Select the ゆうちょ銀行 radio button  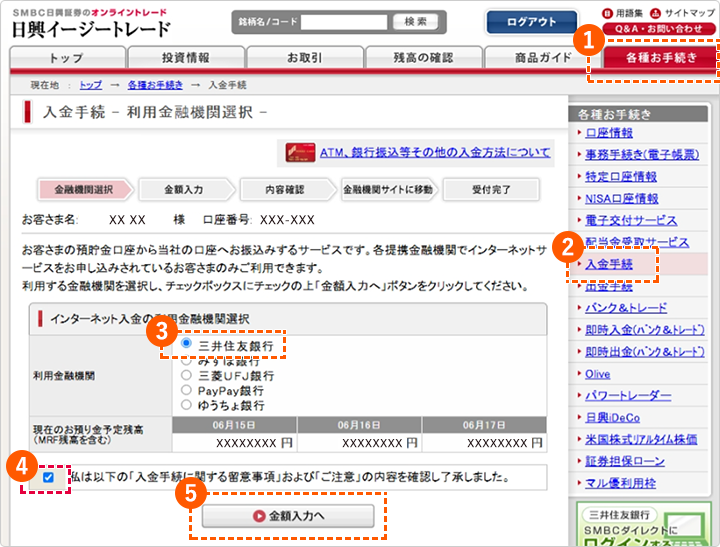(186, 405)
